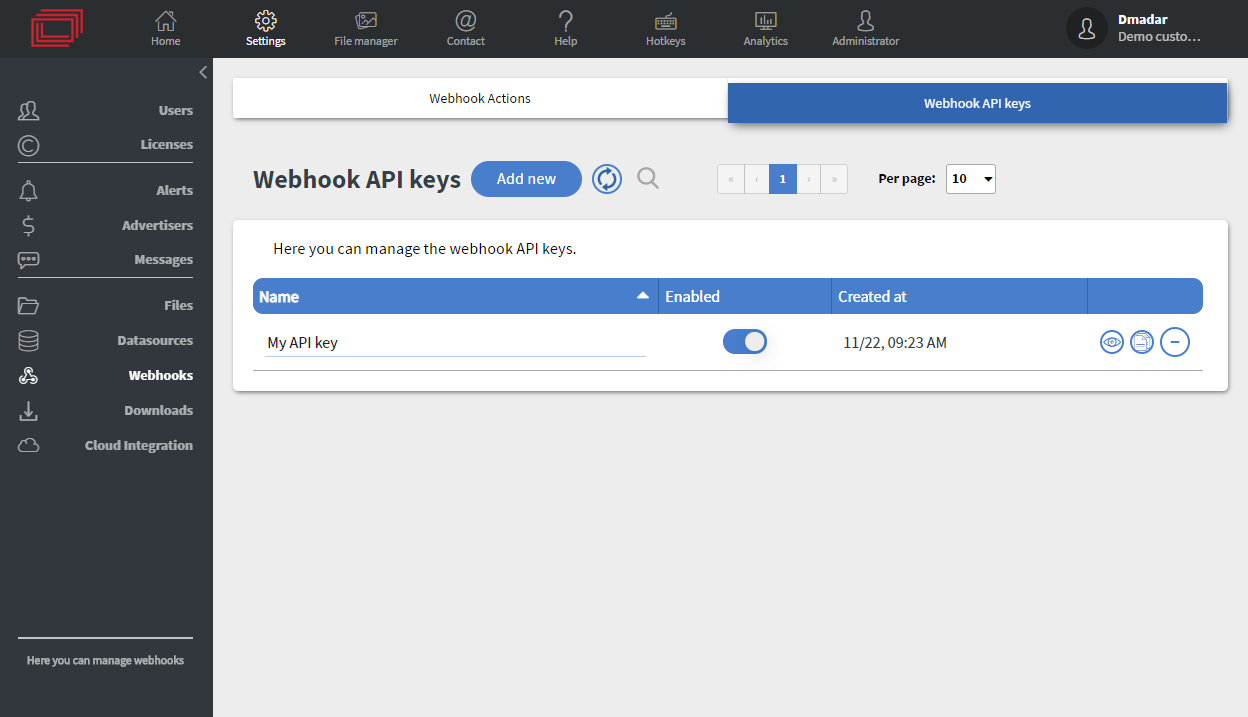Open search for webhook API keys
Viewport: 1248px width, 717px height.
647,178
